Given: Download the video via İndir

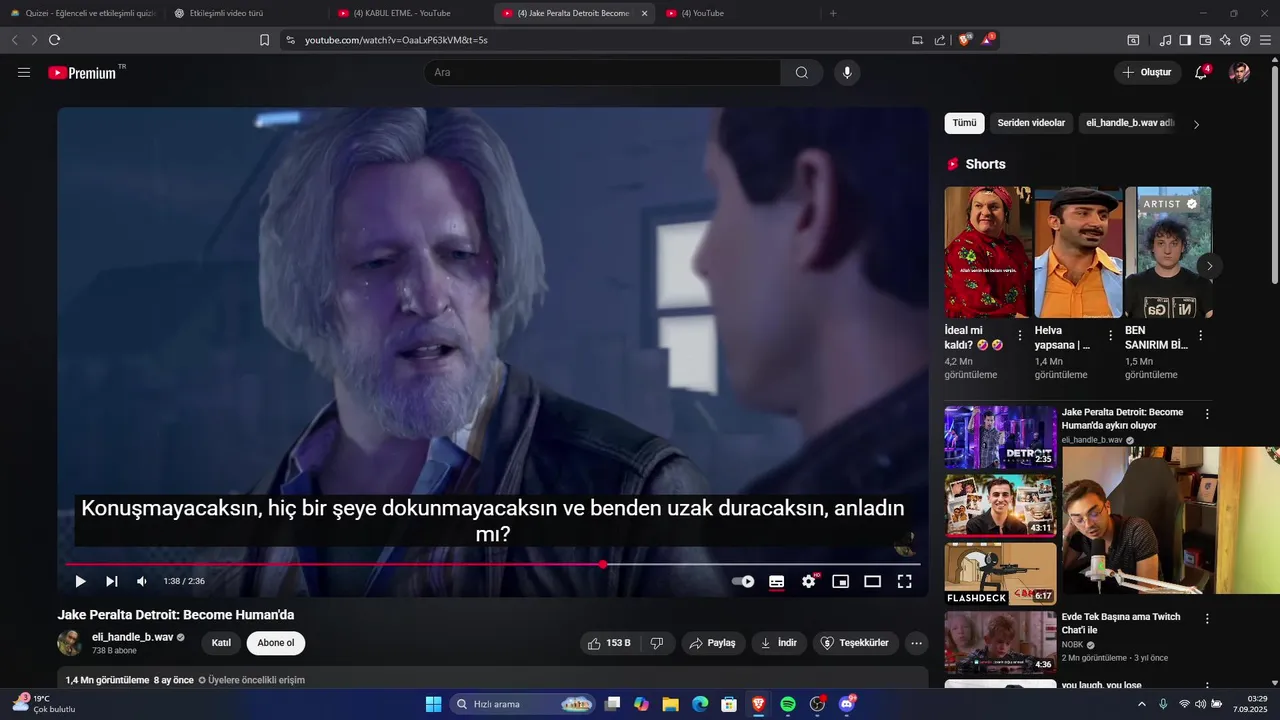Looking at the screenshot, I should (779, 643).
